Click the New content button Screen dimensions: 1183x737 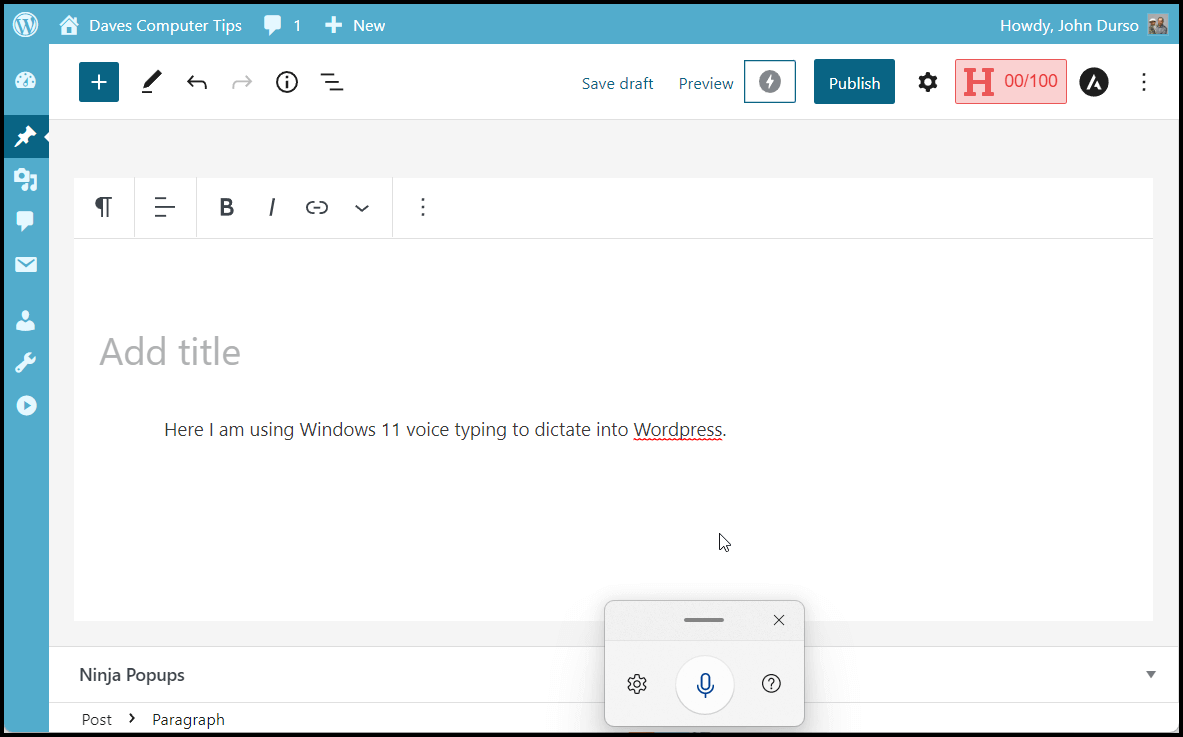[x=355, y=26]
